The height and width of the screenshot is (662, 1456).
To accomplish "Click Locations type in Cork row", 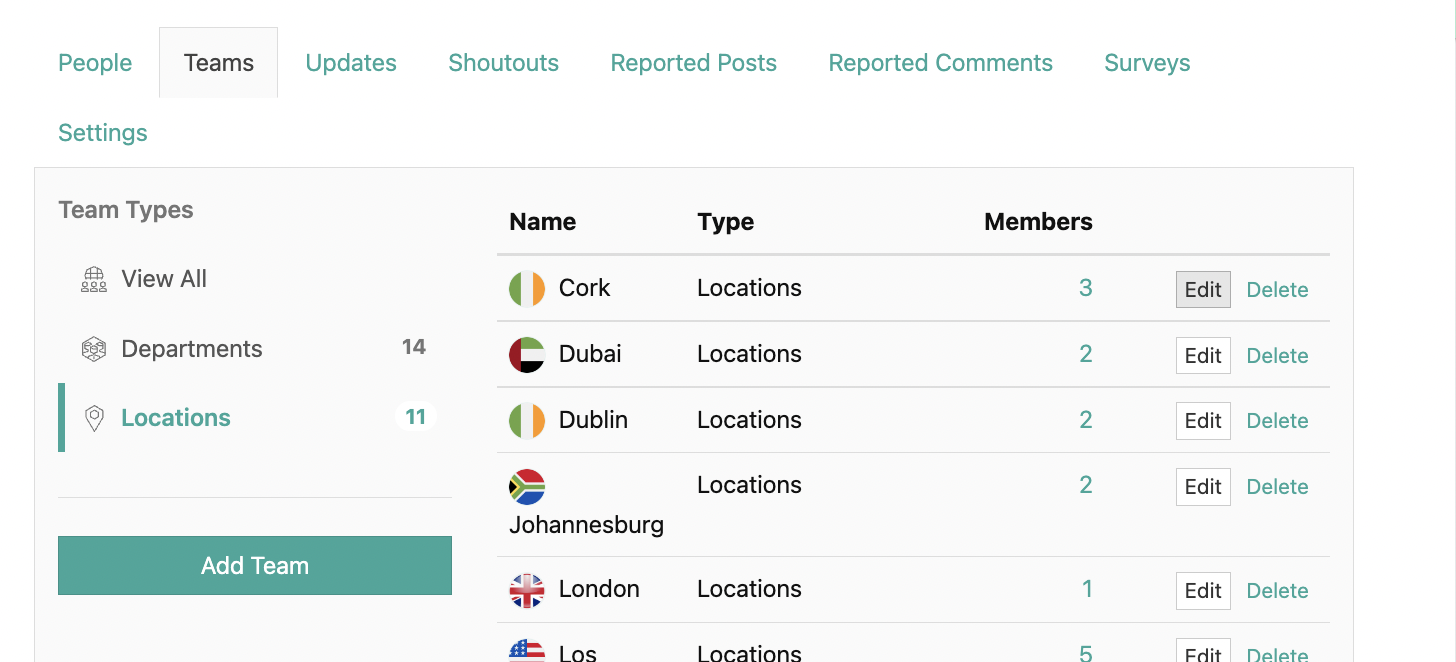I will [749, 288].
